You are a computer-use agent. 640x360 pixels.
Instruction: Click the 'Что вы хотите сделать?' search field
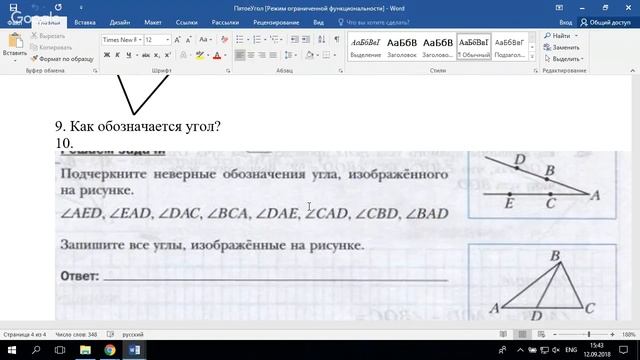pos(373,22)
